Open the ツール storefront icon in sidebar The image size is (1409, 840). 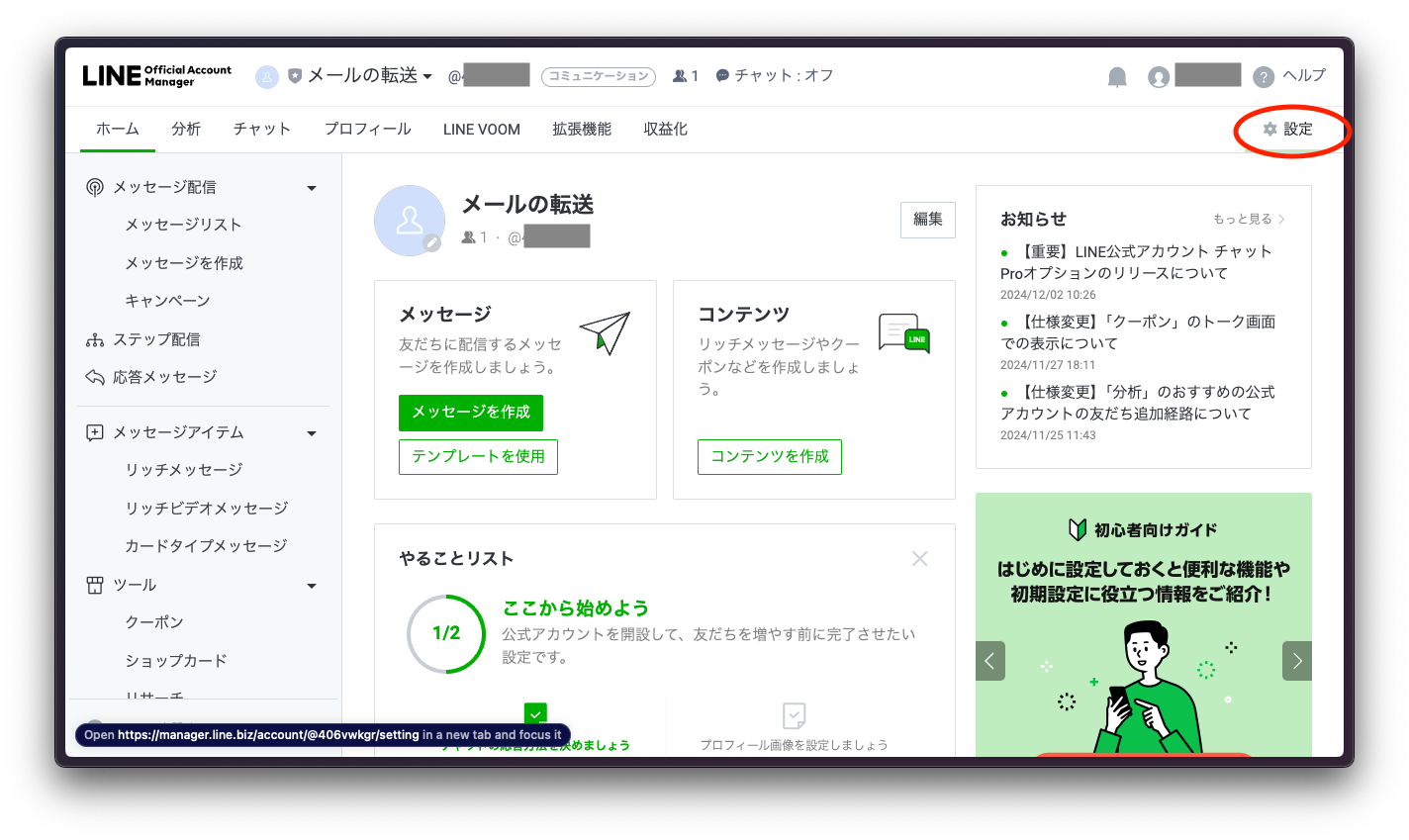[x=94, y=585]
